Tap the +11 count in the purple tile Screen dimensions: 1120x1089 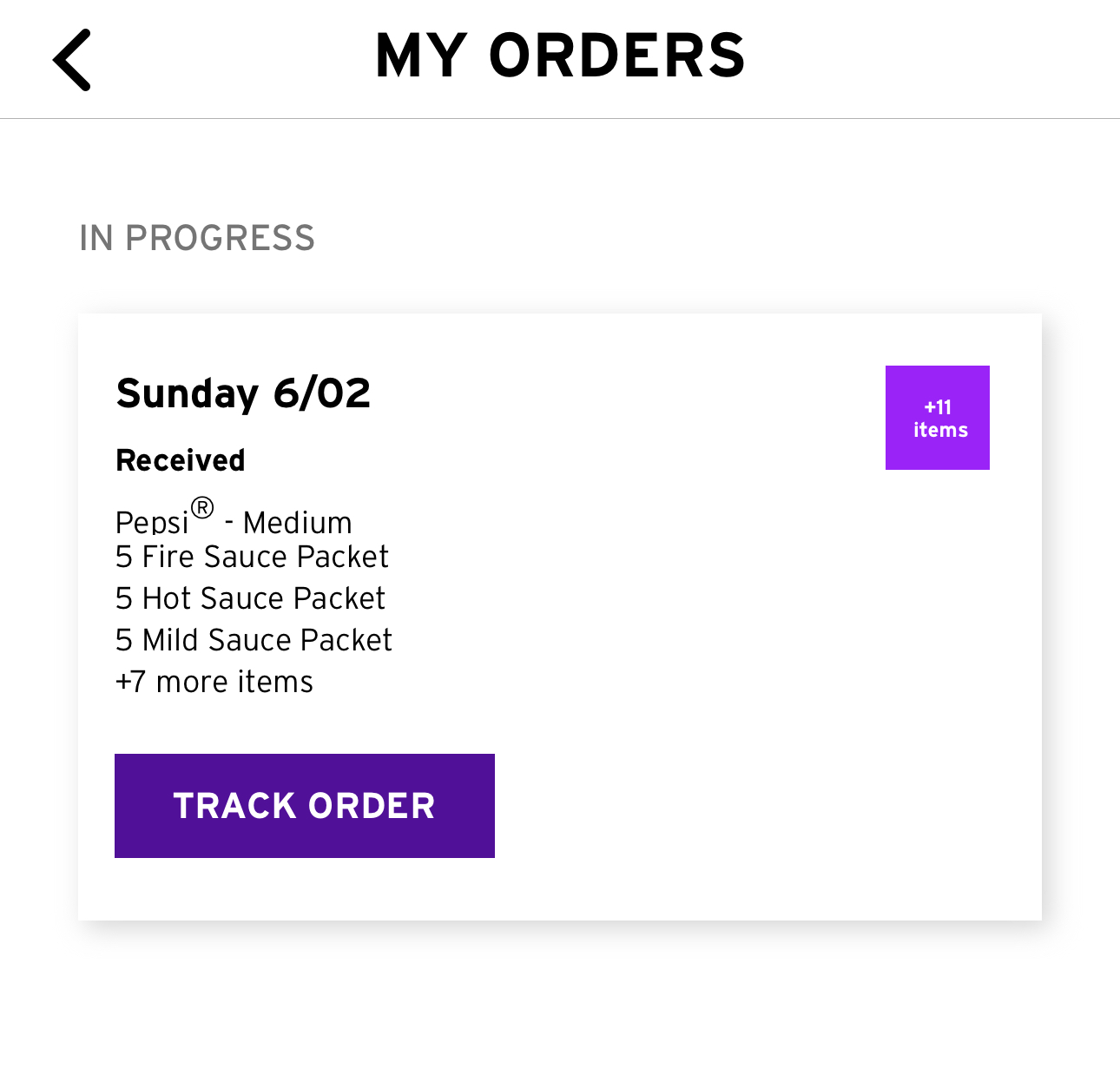pyautogui.click(x=938, y=407)
